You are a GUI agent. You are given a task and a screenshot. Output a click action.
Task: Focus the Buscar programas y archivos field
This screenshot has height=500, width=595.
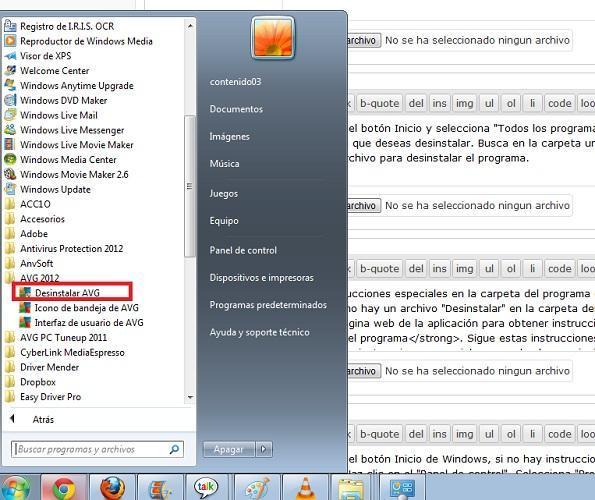[x=91, y=449]
